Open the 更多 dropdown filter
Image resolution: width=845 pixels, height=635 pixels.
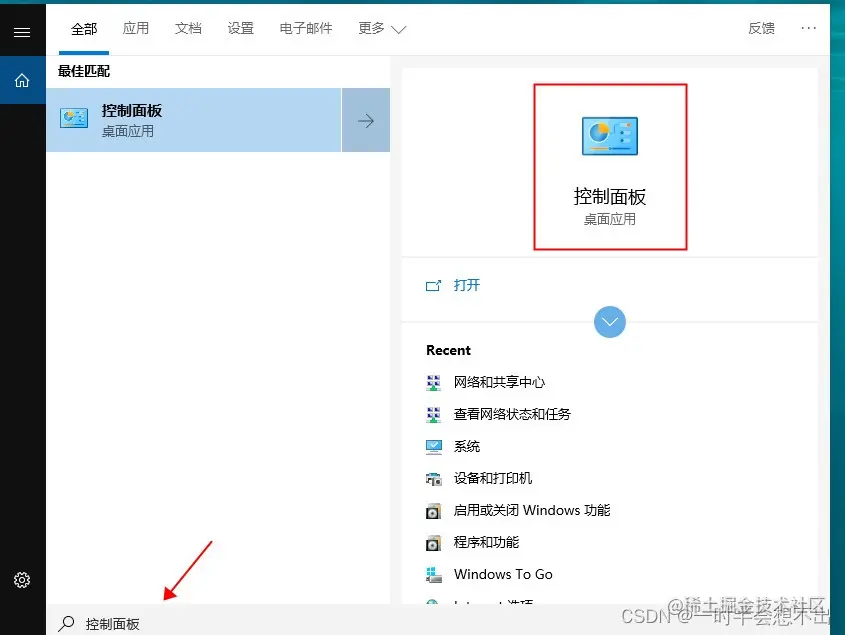point(382,28)
